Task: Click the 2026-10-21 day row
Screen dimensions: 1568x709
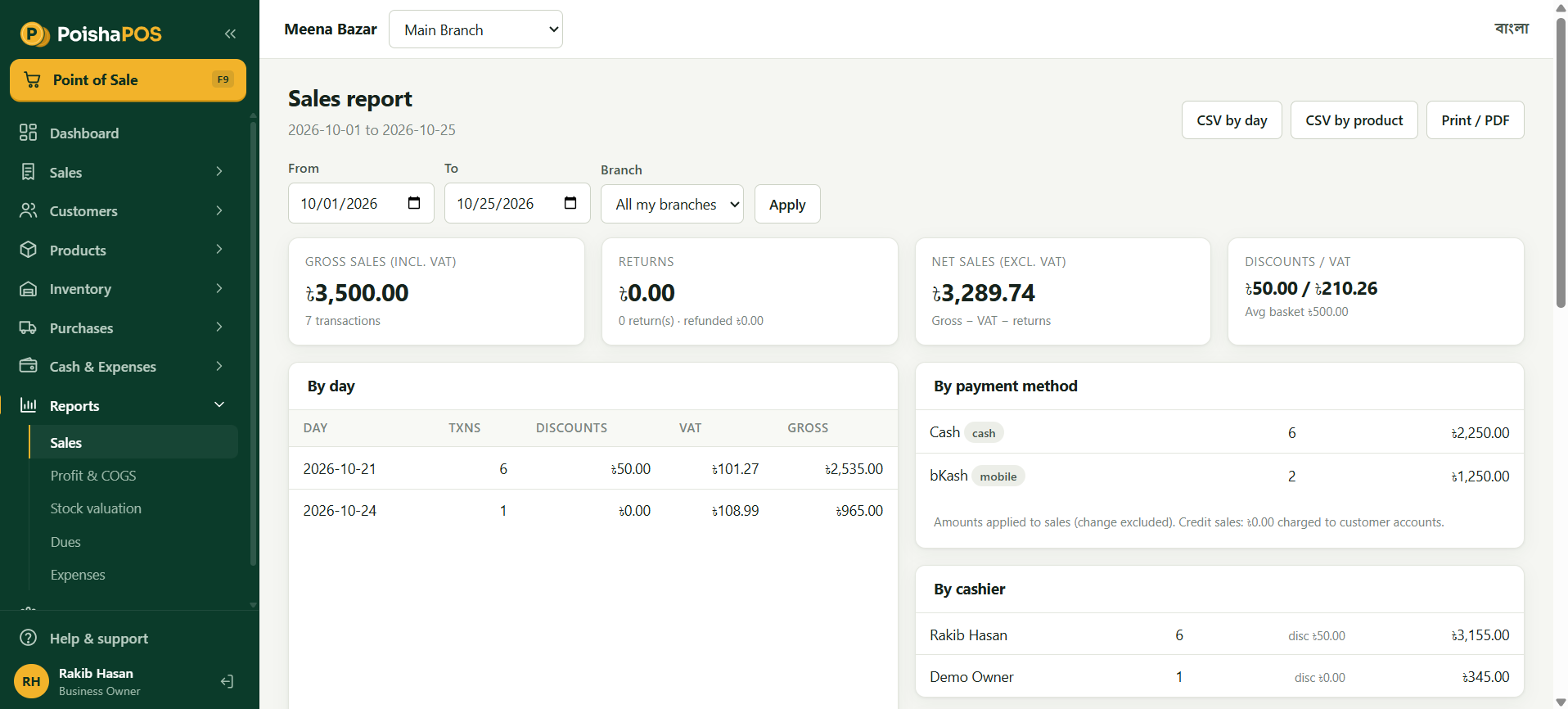Action: click(593, 469)
